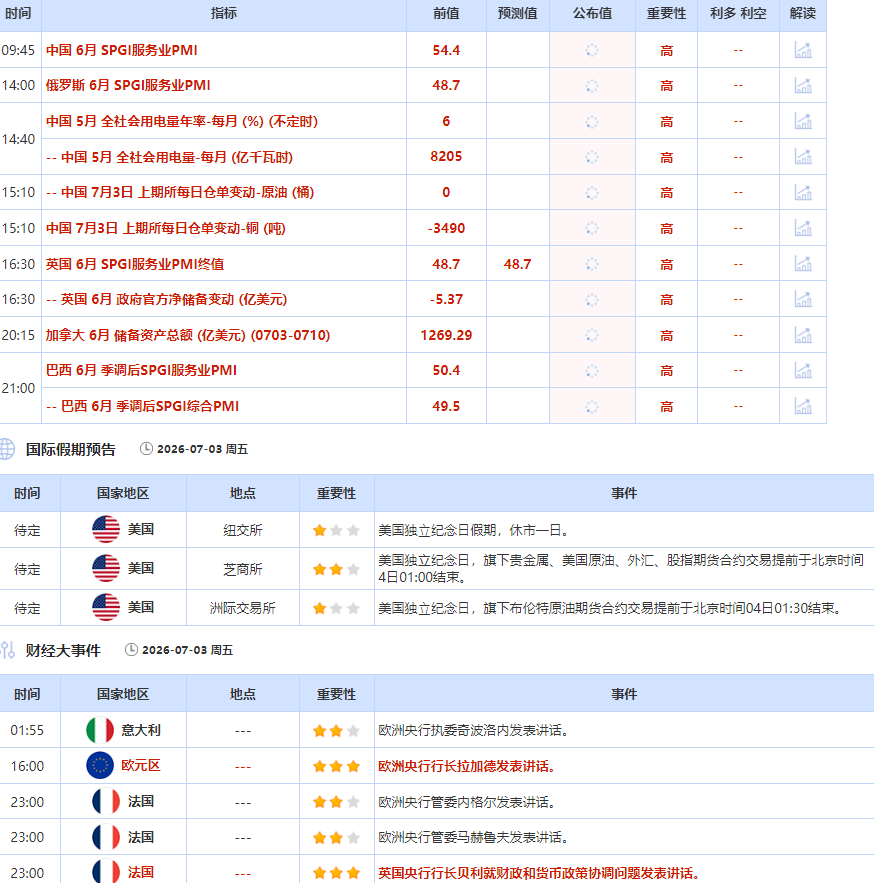
Task: Click 美国独立纪念日假期，休市一日 event text
Action: point(476,530)
